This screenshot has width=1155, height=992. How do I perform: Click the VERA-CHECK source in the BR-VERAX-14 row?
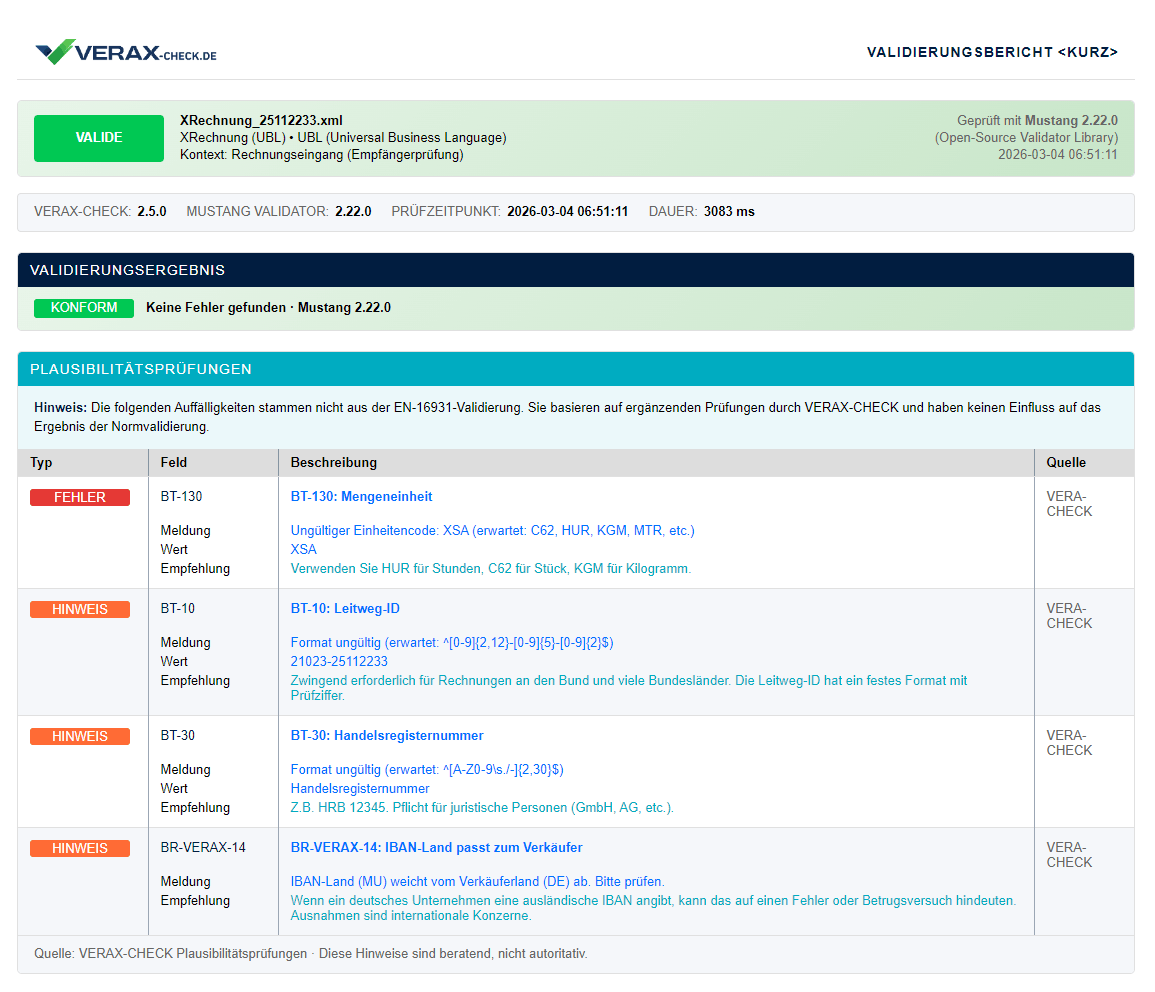click(1069, 854)
